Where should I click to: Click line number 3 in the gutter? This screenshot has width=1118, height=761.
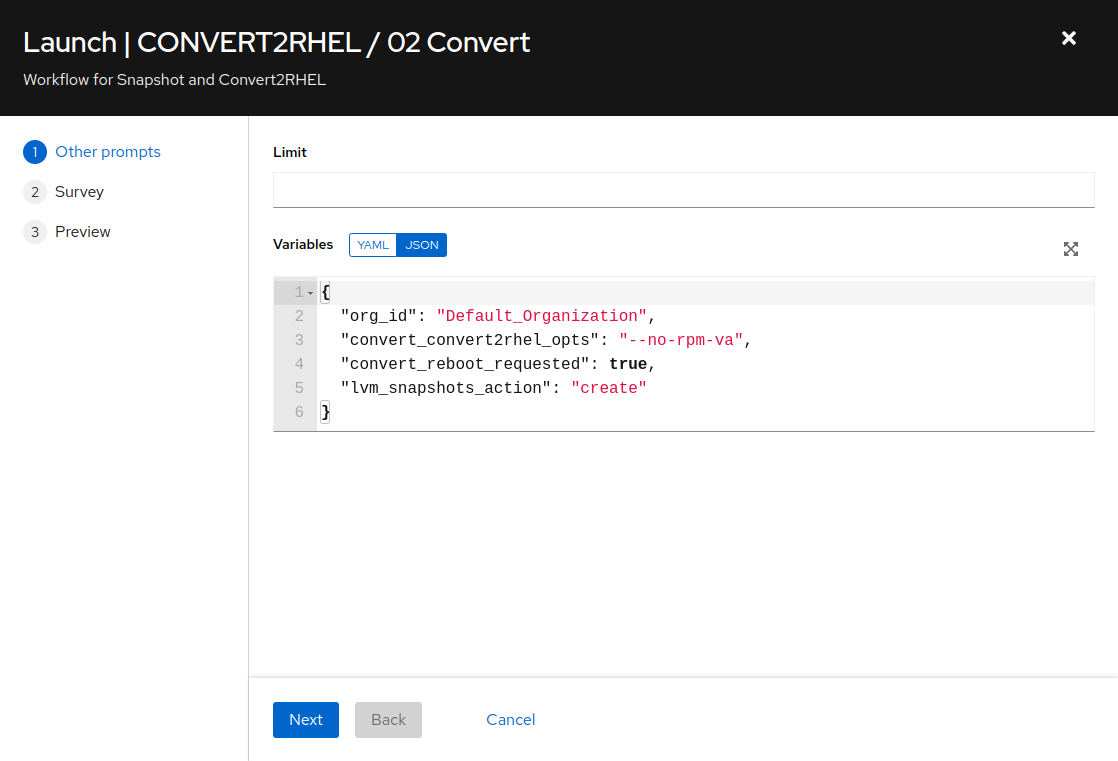[x=299, y=340]
